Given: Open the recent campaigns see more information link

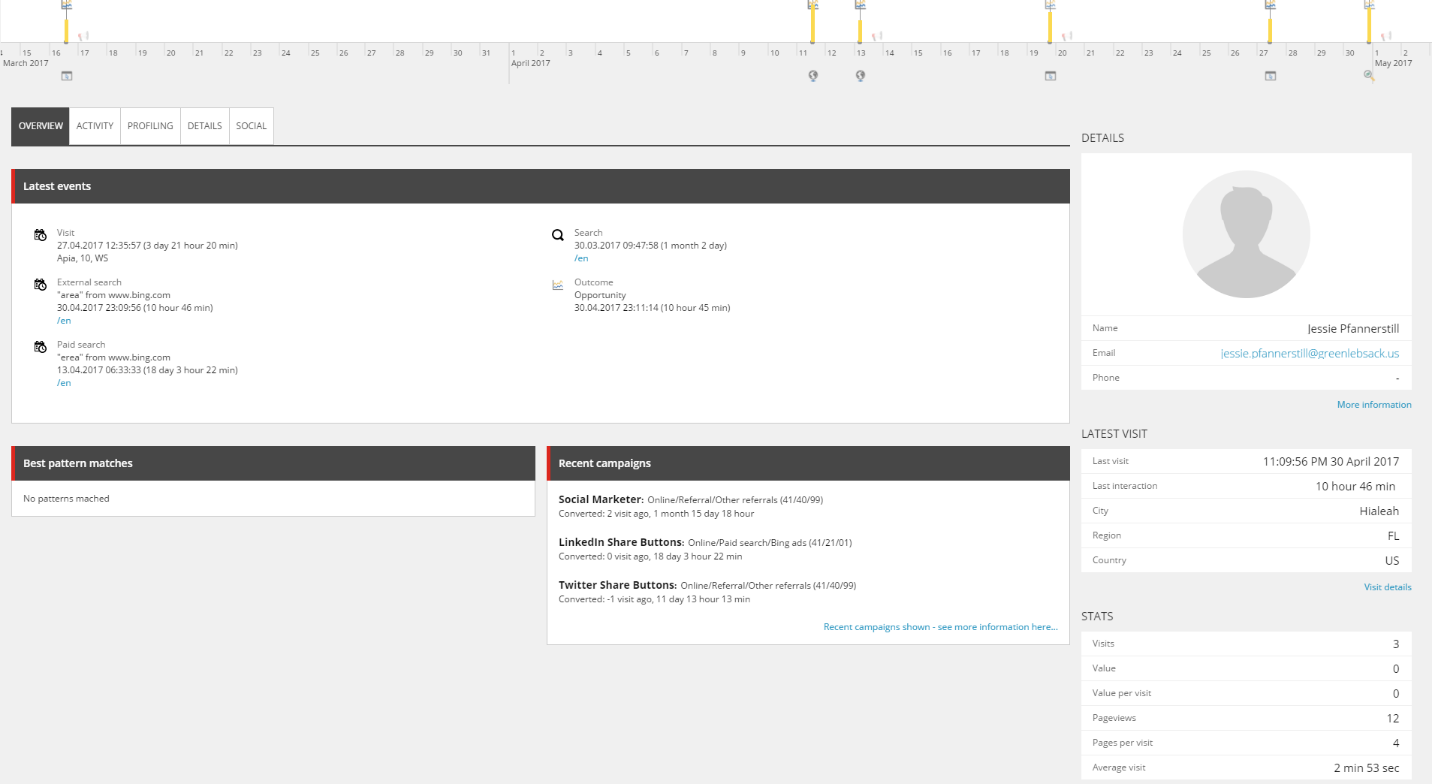Looking at the screenshot, I should [x=940, y=626].
